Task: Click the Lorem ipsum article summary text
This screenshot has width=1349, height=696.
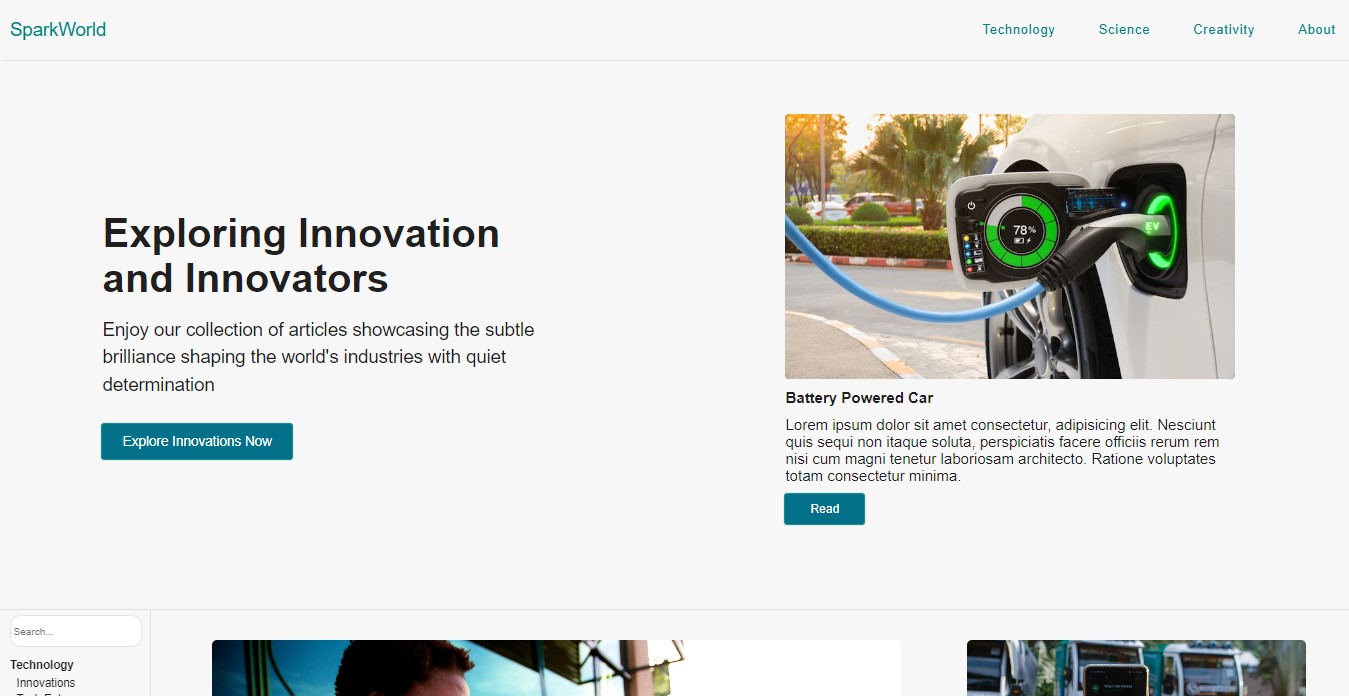Action: (1002, 451)
